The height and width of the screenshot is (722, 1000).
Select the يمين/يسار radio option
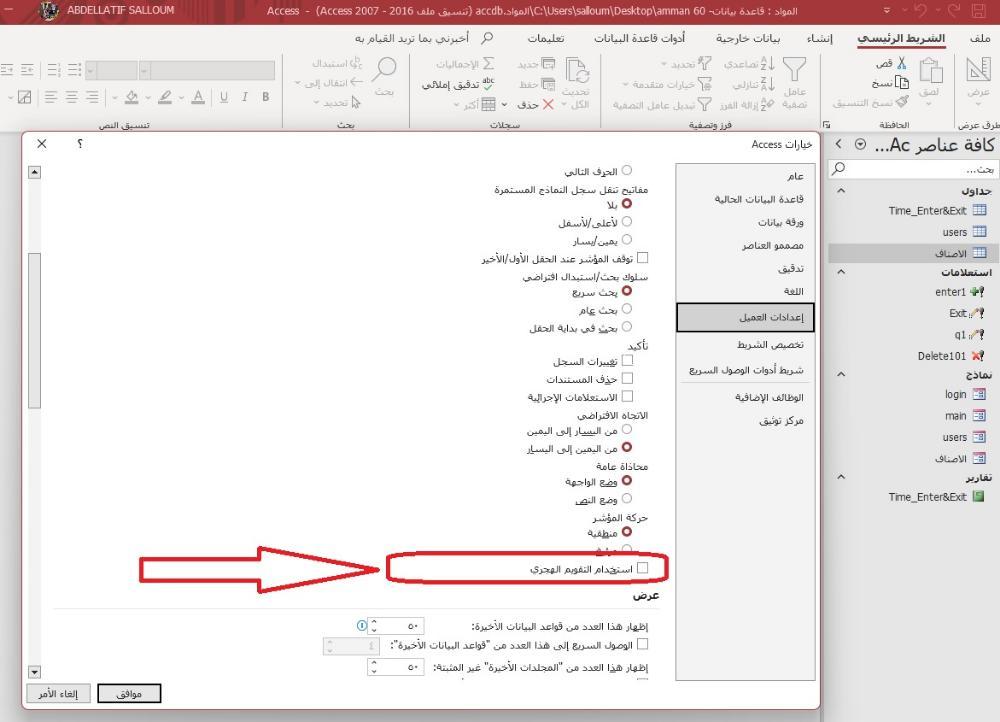click(x=627, y=239)
